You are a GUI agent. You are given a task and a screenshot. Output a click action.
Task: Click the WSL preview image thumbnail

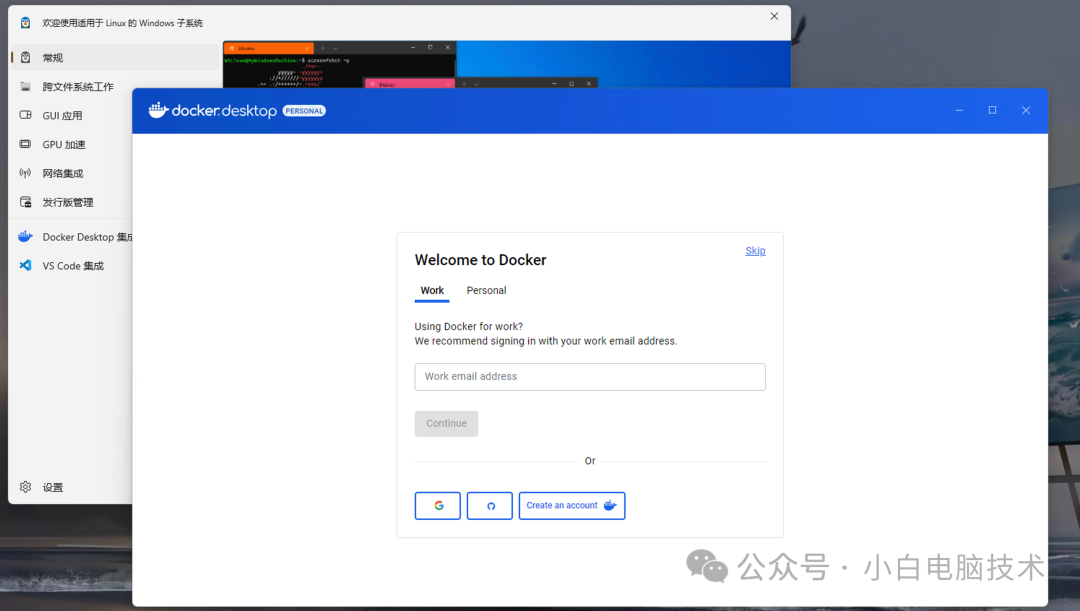[x=506, y=64]
